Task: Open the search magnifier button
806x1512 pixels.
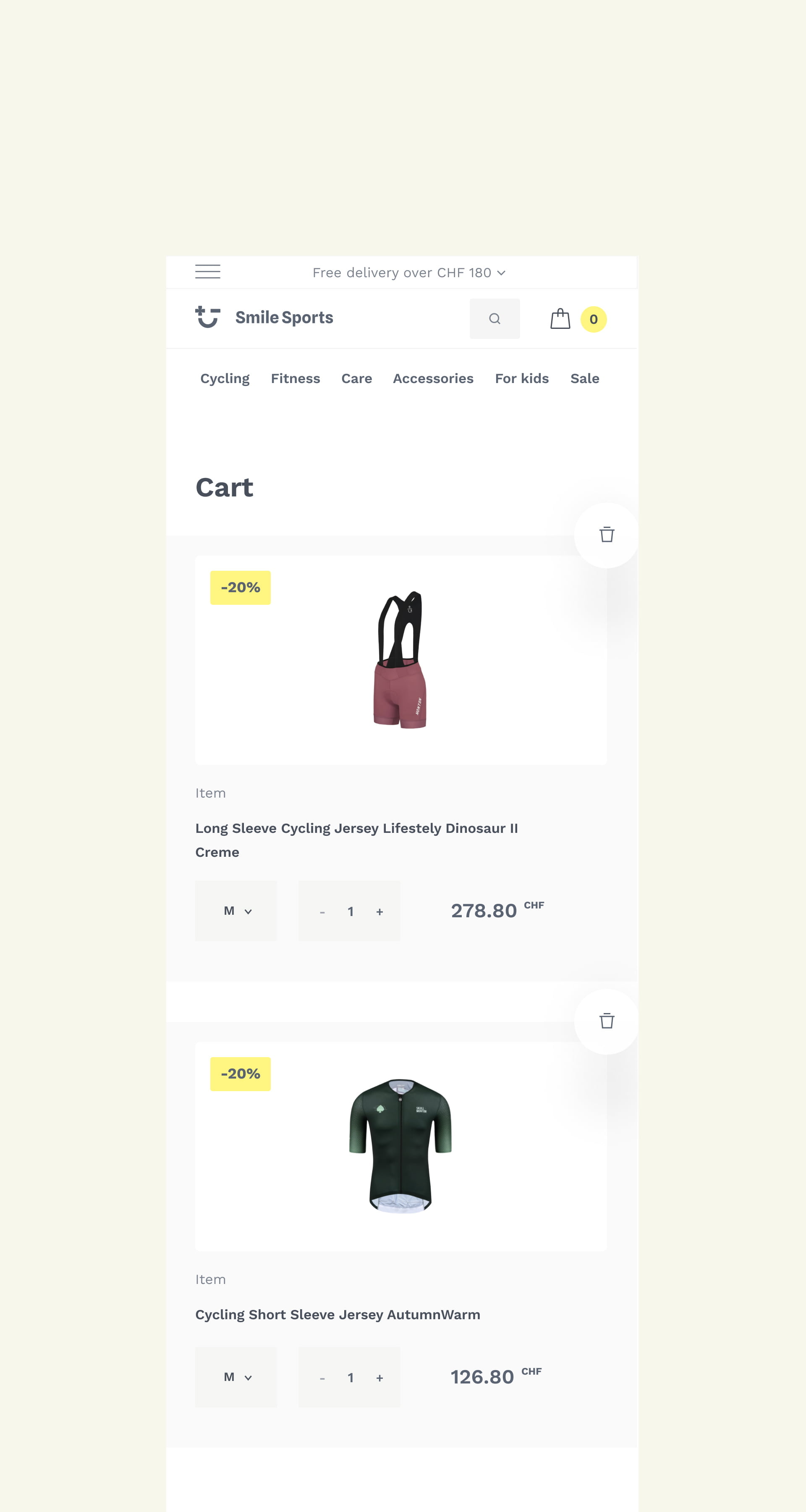Action: tap(495, 319)
